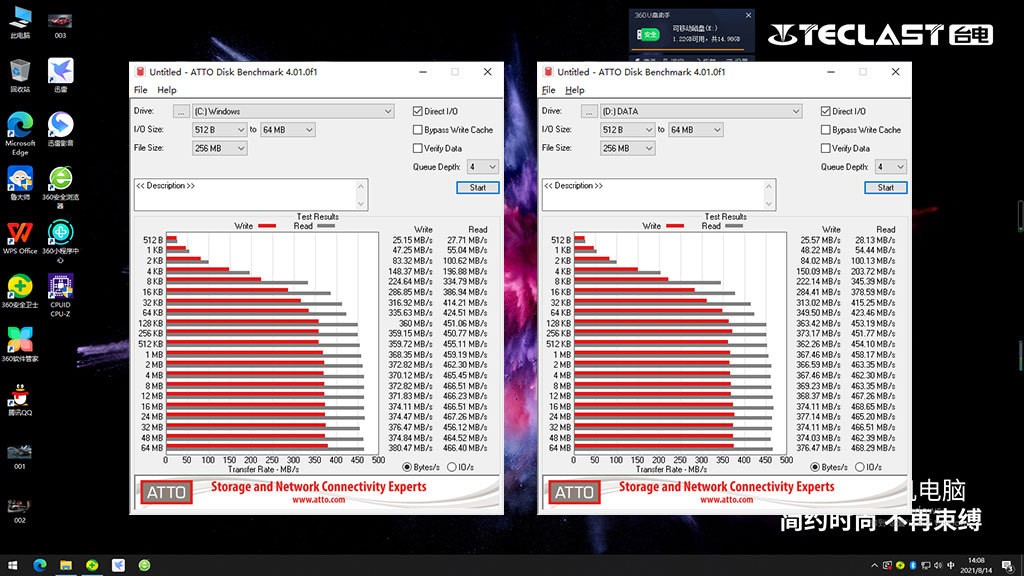Open the 003 desktop shortcut

coord(60,25)
